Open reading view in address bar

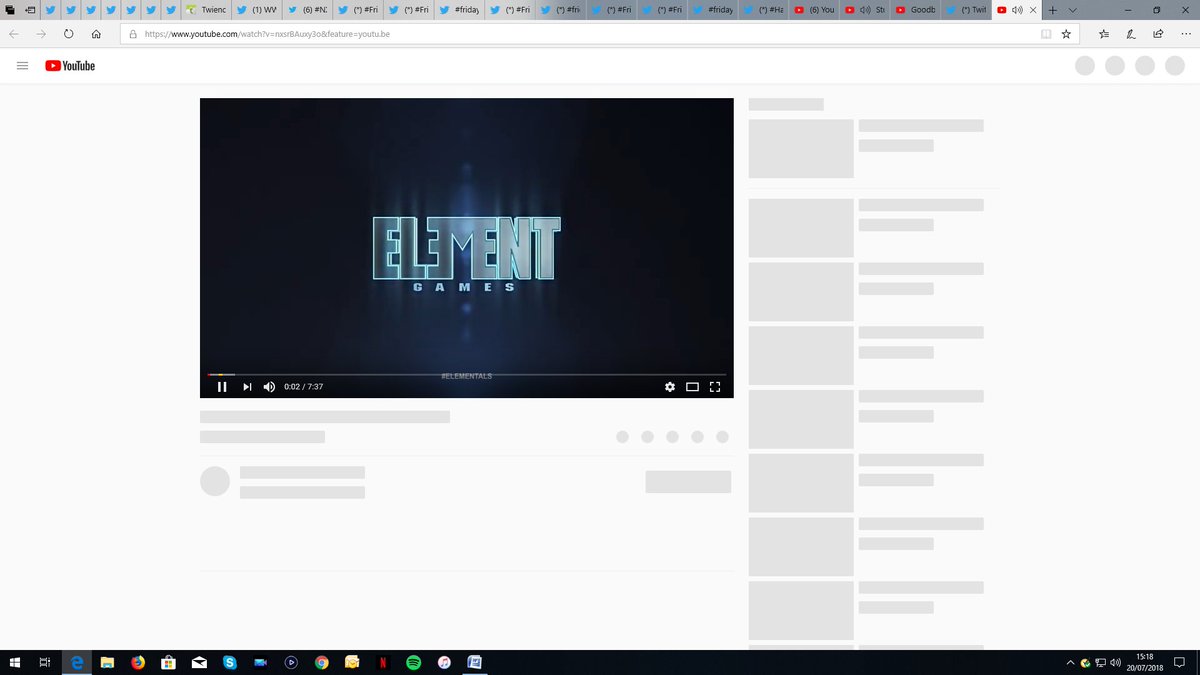tap(1046, 33)
